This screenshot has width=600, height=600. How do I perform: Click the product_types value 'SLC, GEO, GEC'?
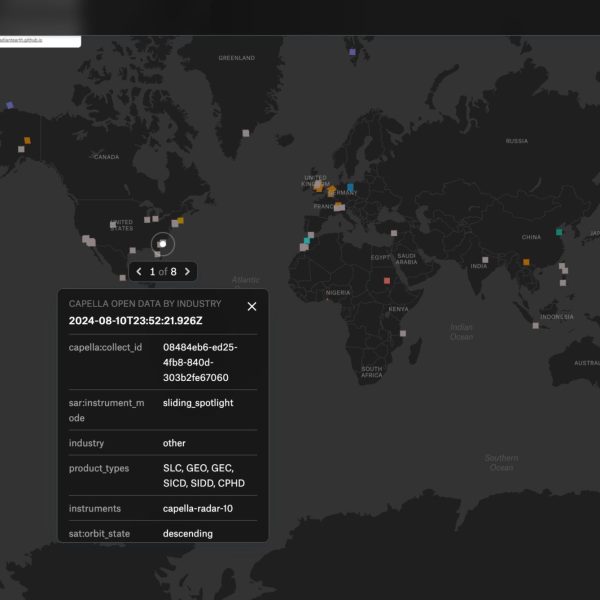point(198,468)
